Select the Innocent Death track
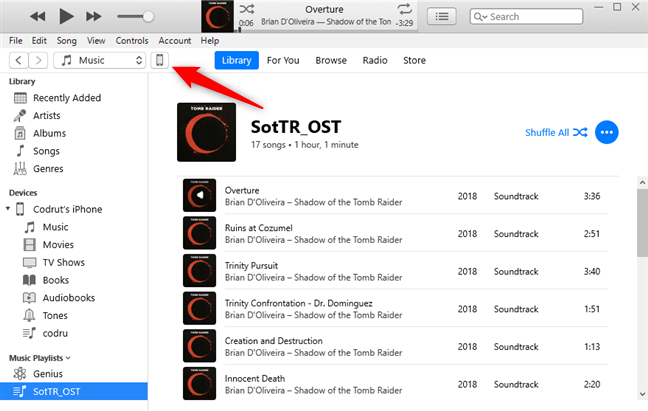Viewport: 648px width, 411px height. point(395,384)
